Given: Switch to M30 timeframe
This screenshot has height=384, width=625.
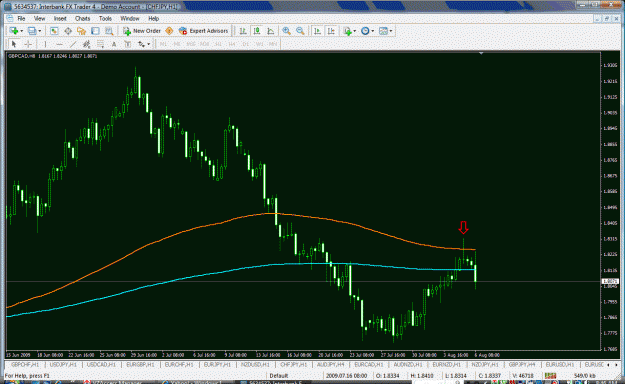Looking at the screenshot, I should click(204, 44).
